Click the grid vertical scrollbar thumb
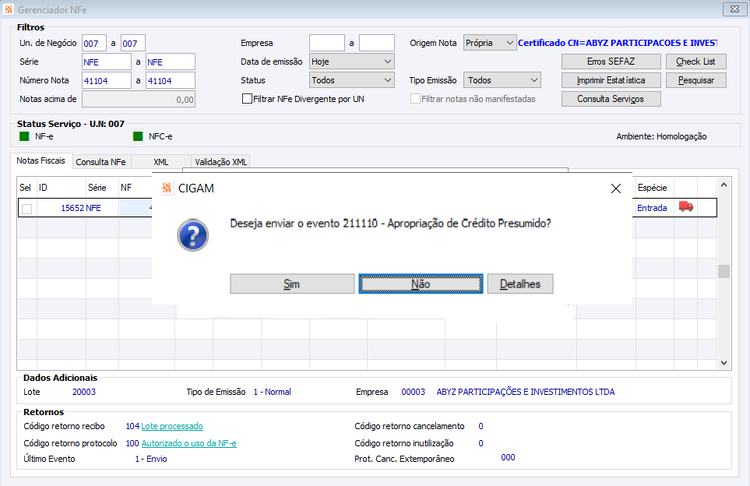 point(724,271)
